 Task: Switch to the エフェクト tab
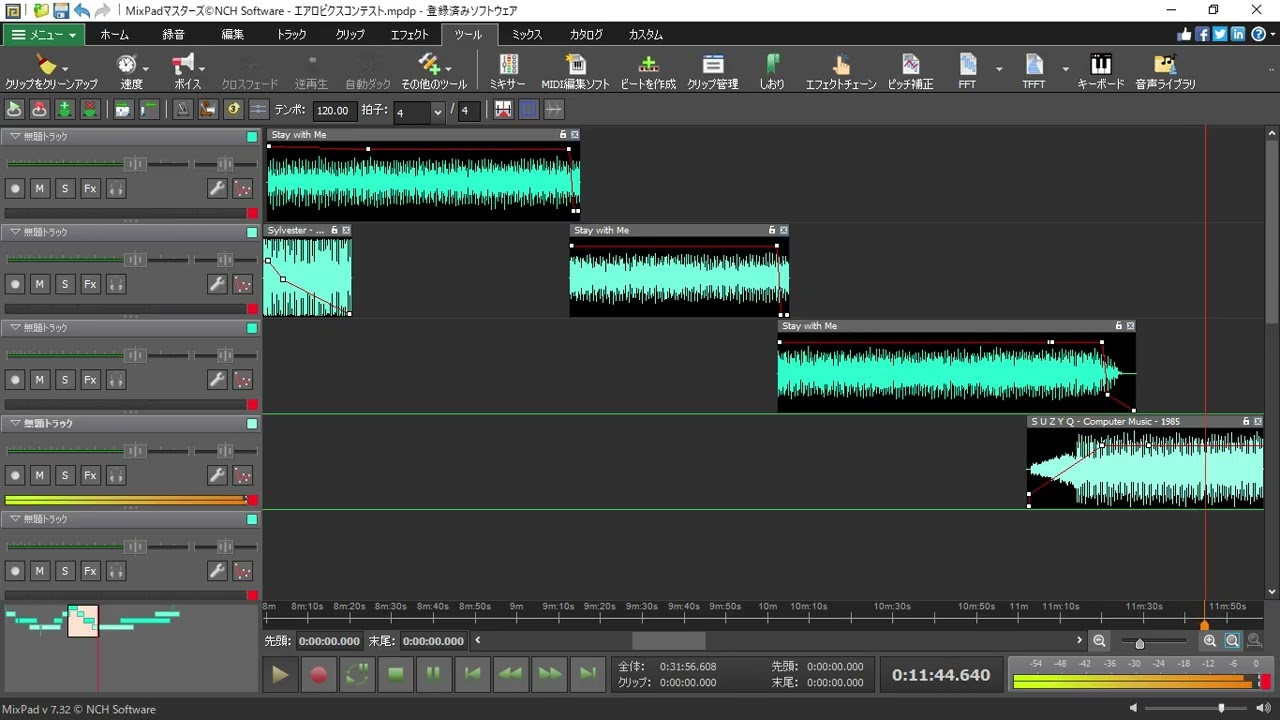coord(409,34)
